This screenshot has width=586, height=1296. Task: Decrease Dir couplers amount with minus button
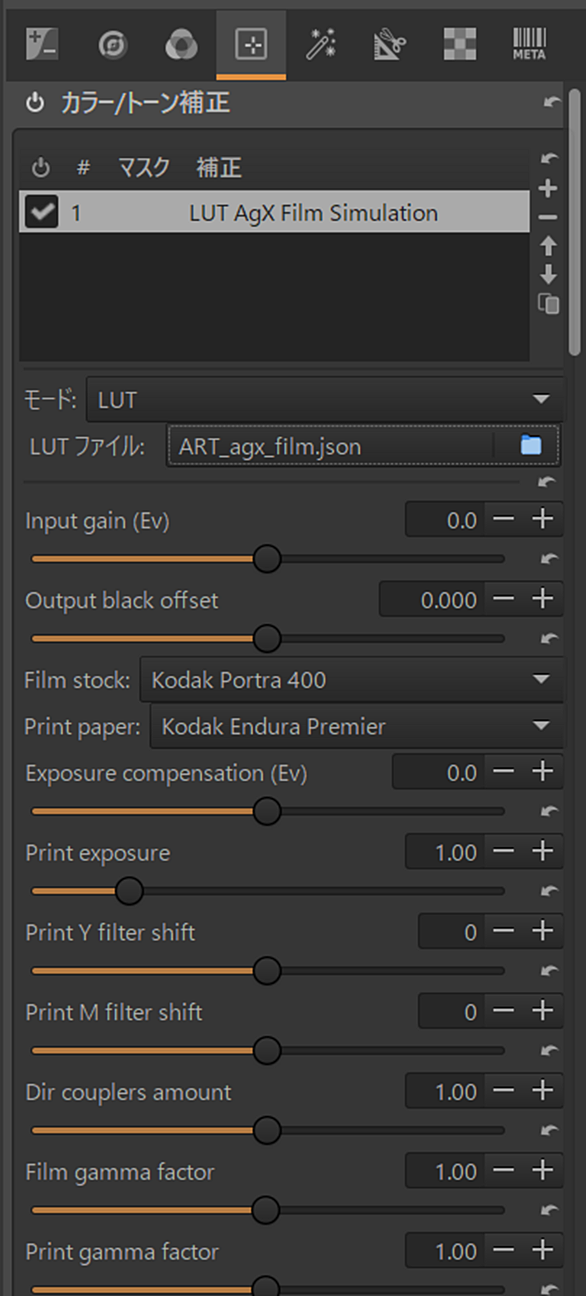(x=505, y=1091)
